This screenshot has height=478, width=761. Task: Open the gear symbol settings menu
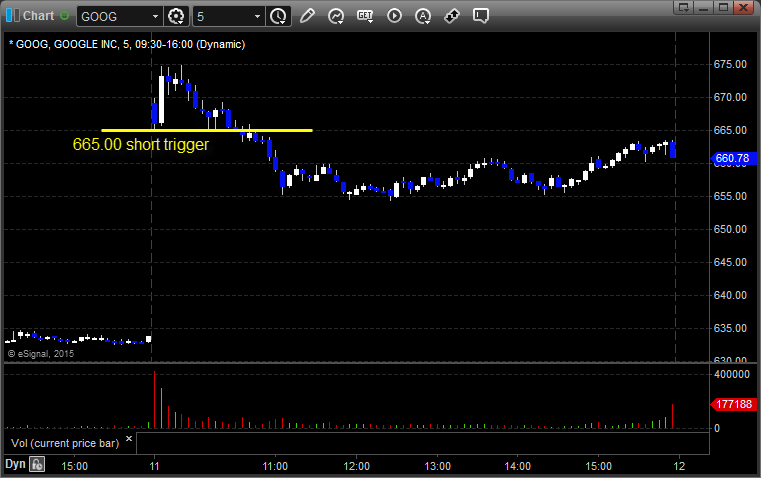[x=176, y=16]
